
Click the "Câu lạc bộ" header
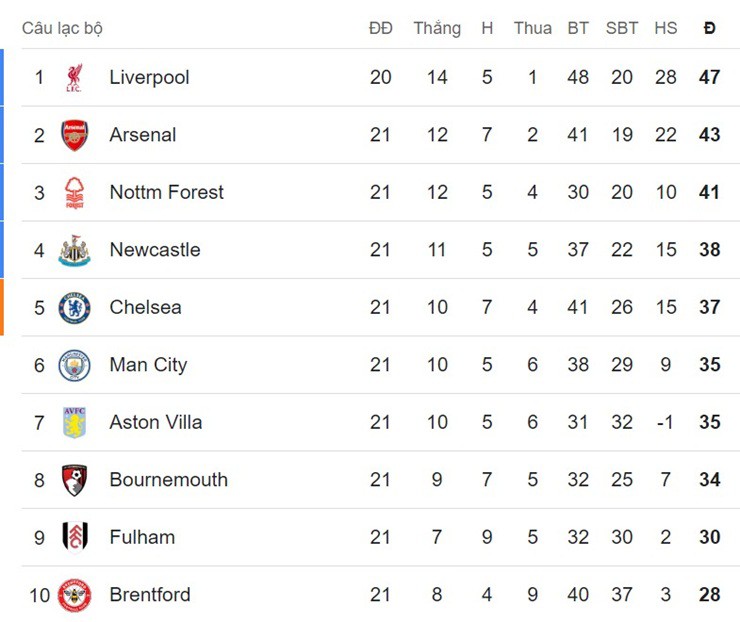(x=62, y=28)
